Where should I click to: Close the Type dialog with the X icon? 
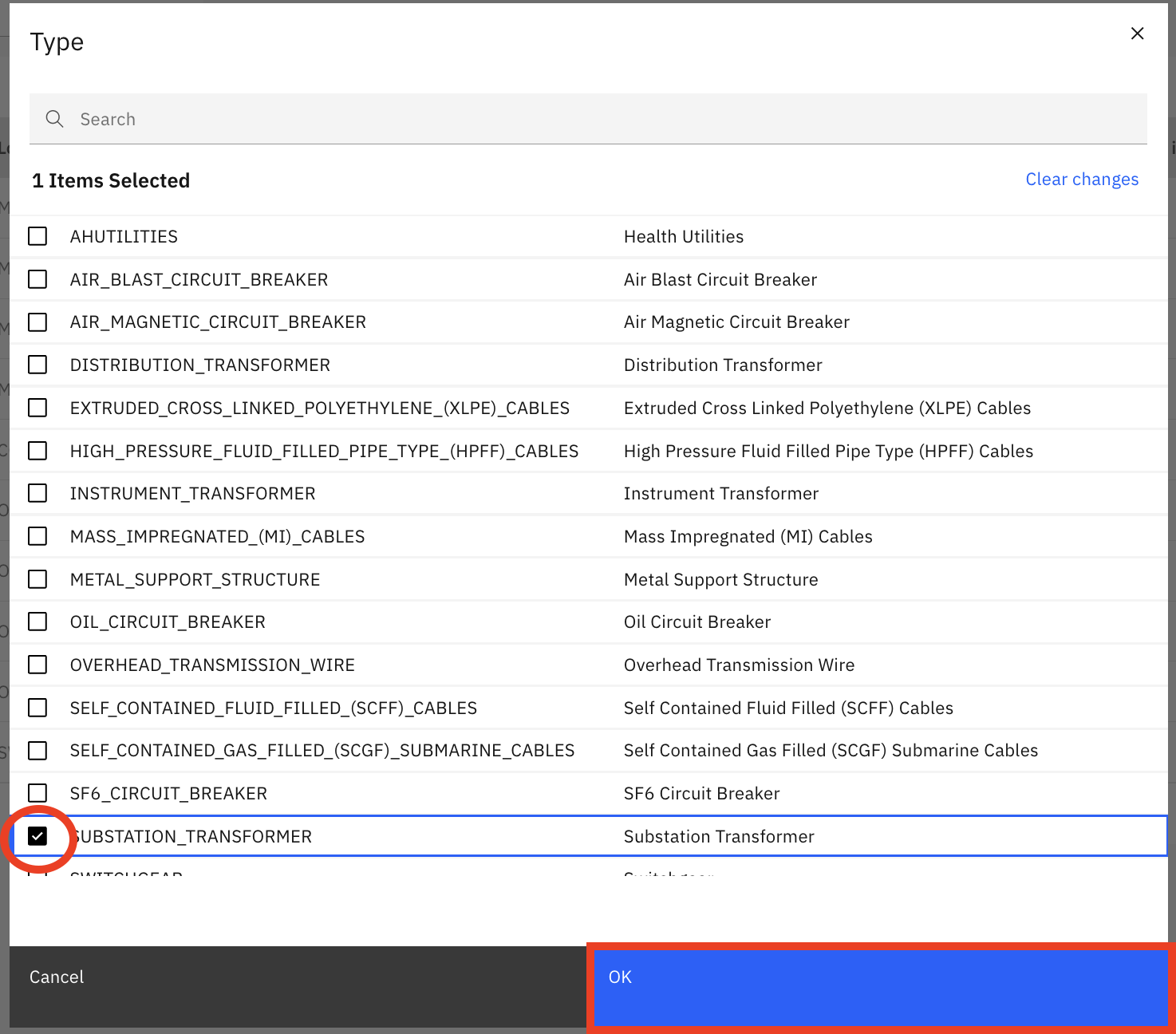point(1137,34)
